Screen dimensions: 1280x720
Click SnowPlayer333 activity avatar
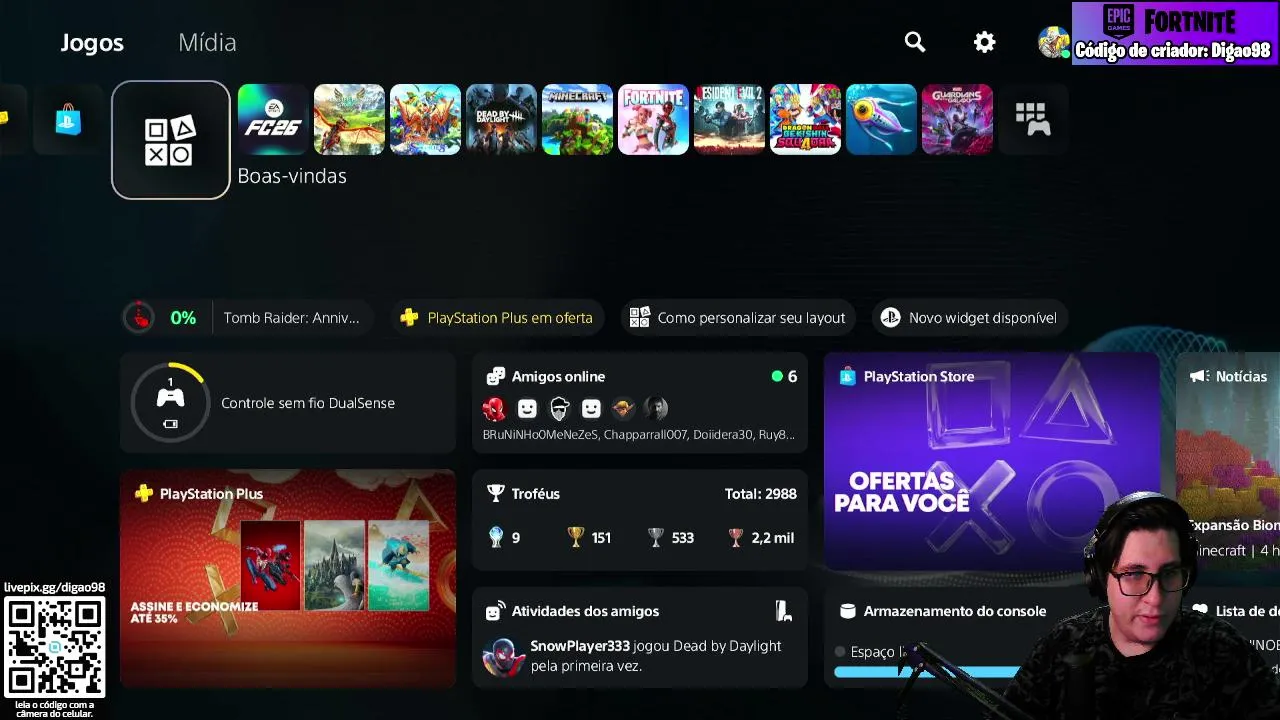pyautogui.click(x=503, y=656)
